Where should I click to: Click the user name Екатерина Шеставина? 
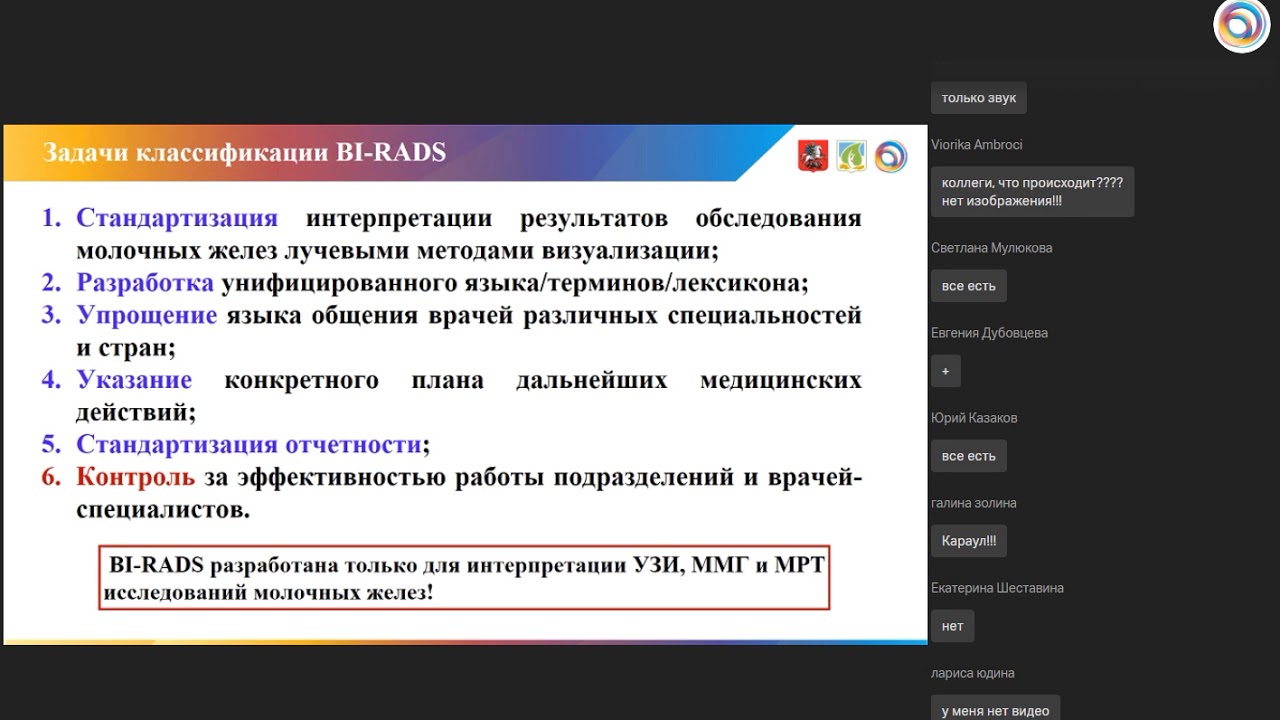click(x=997, y=588)
